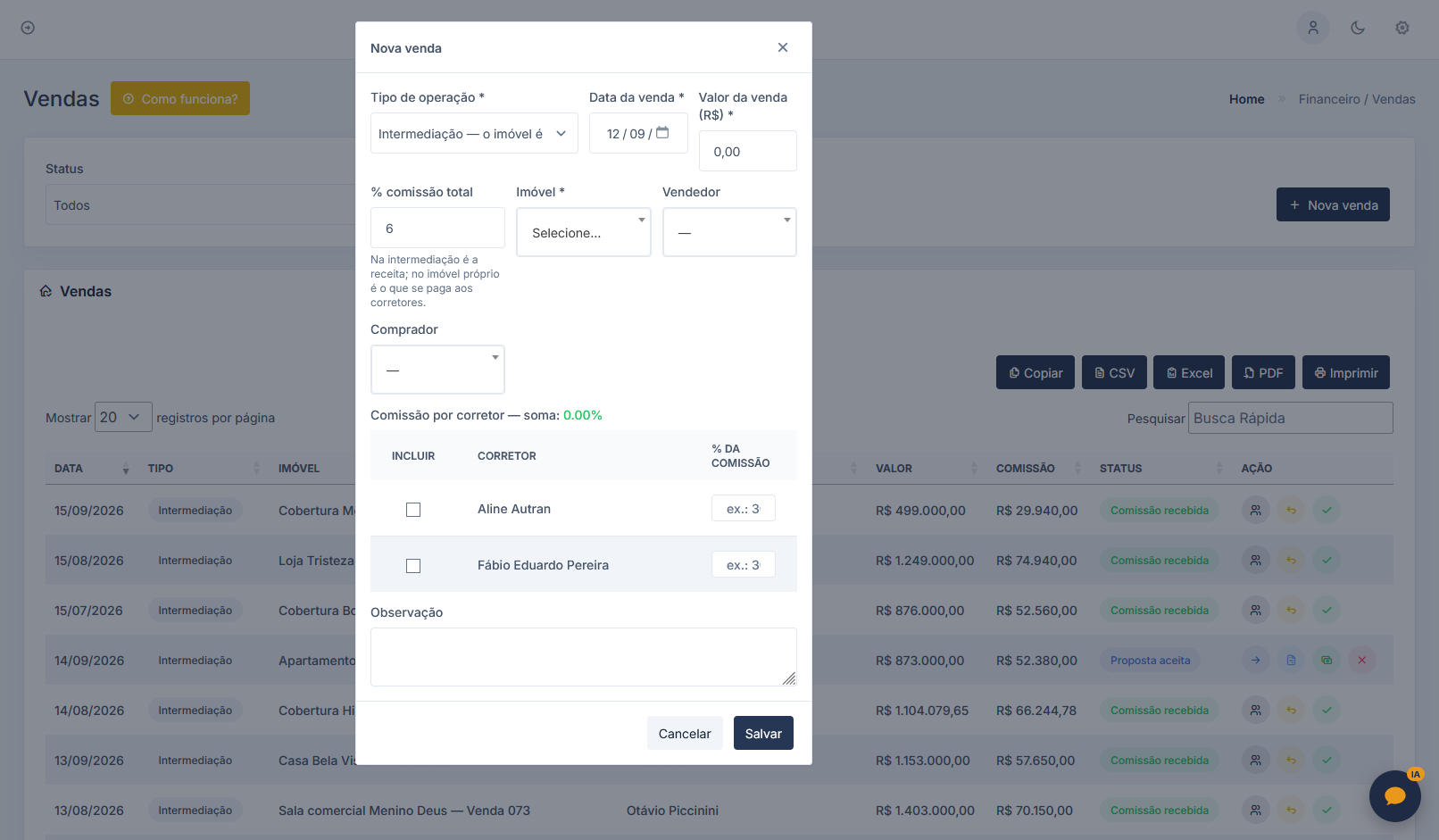
Task: Open the user profile icon
Action: pyautogui.click(x=1313, y=28)
